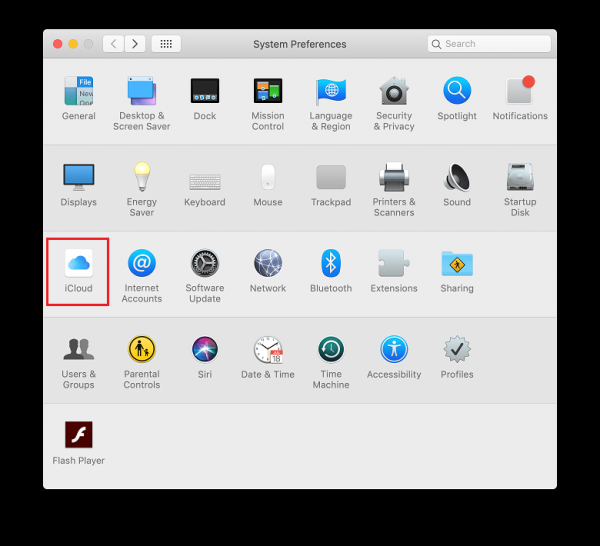Open Energy Saver settings
600x546 pixels.
[x=141, y=178]
